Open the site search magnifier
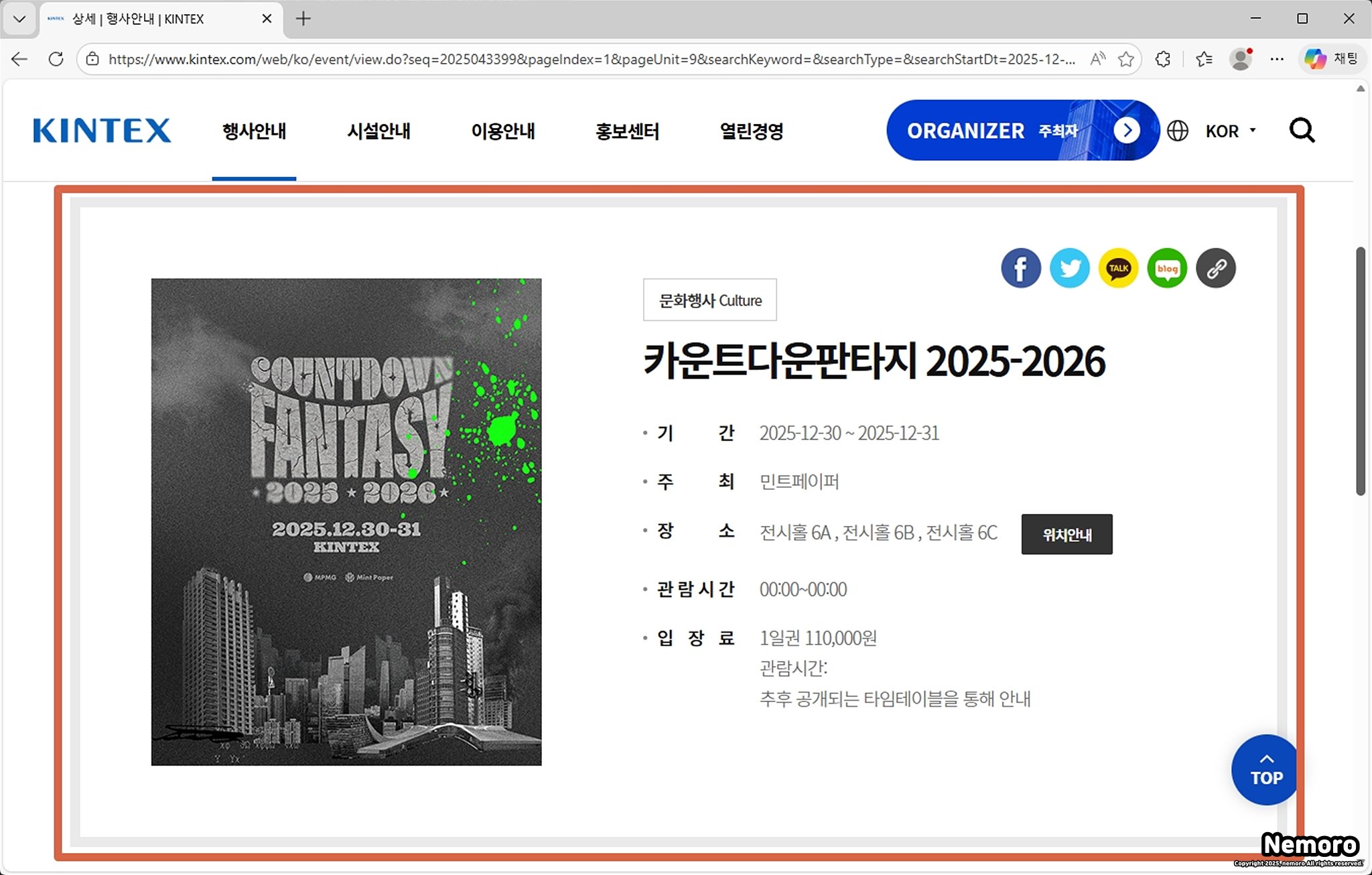The height and width of the screenshot is (875, 1372). [1302, 131]
